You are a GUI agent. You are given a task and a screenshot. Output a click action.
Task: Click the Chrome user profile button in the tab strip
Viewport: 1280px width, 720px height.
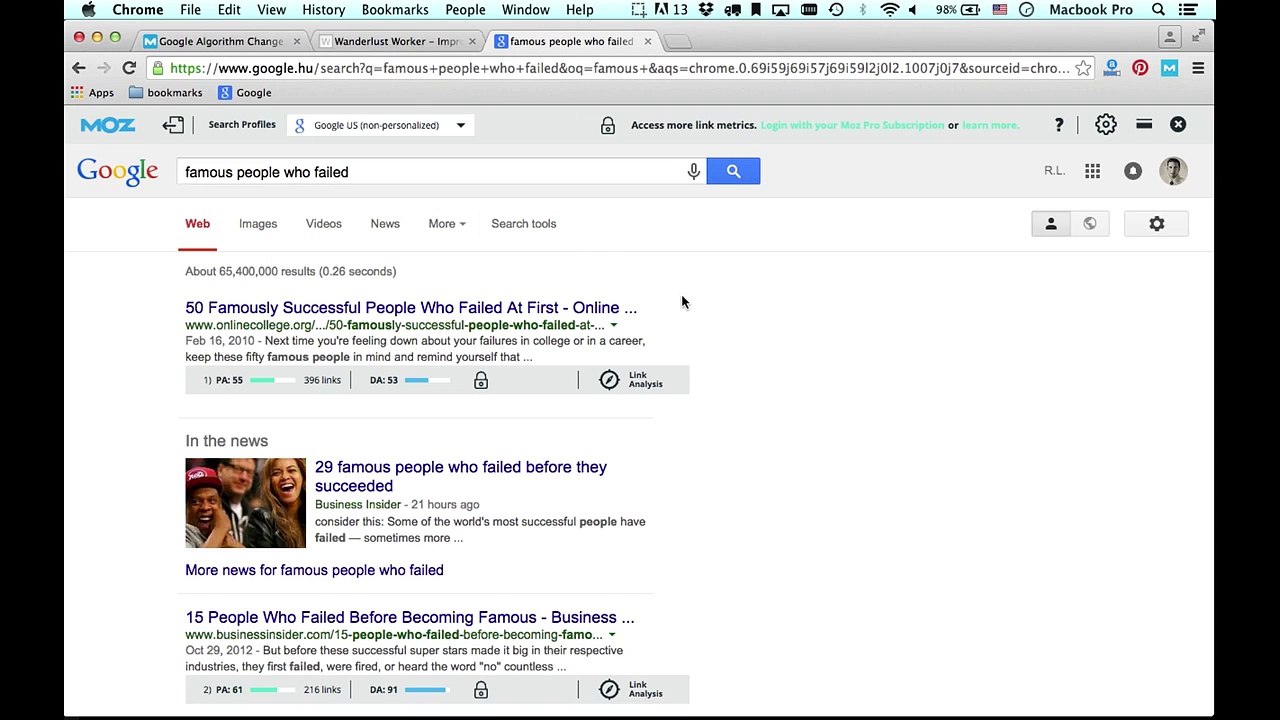click(1169, 37)
